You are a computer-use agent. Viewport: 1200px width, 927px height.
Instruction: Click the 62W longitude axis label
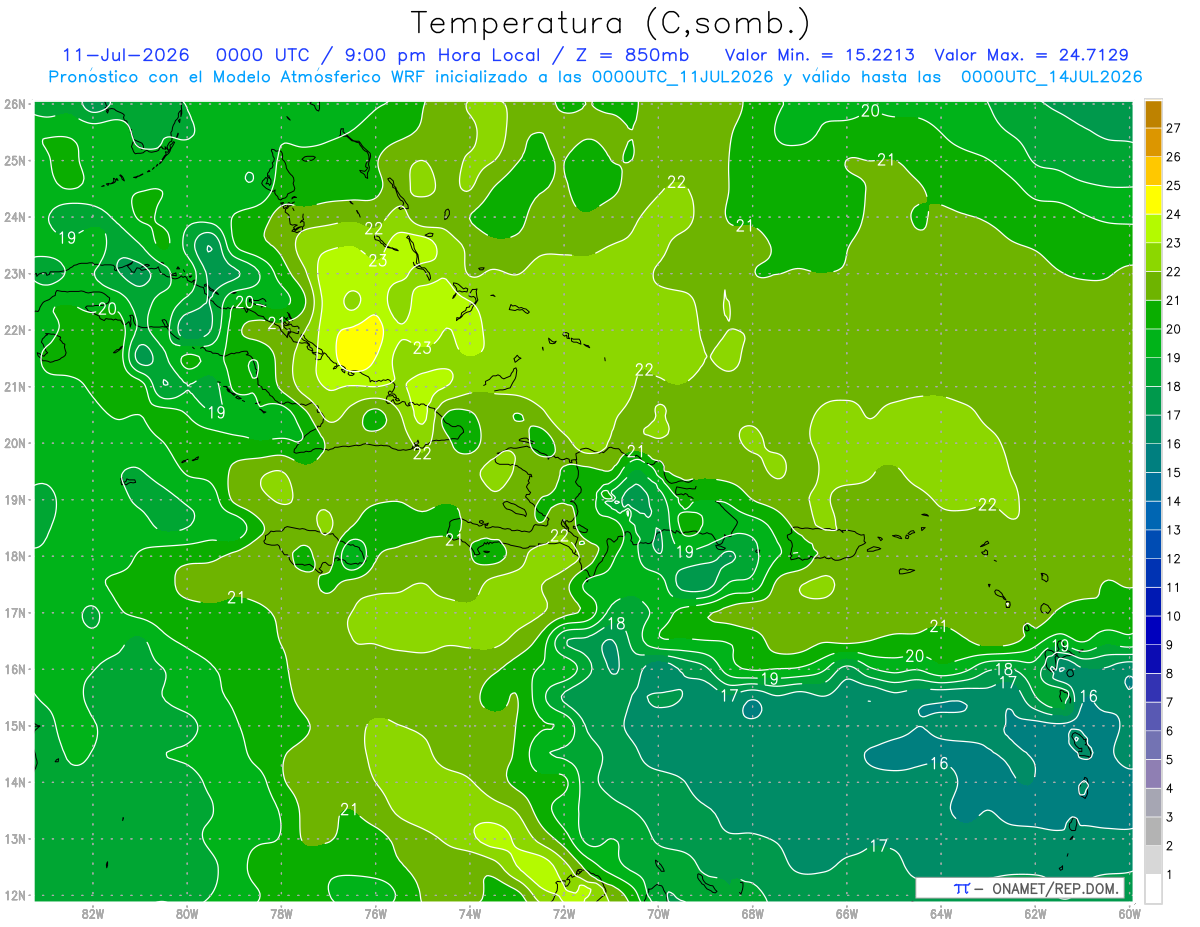coord(1035,912)
